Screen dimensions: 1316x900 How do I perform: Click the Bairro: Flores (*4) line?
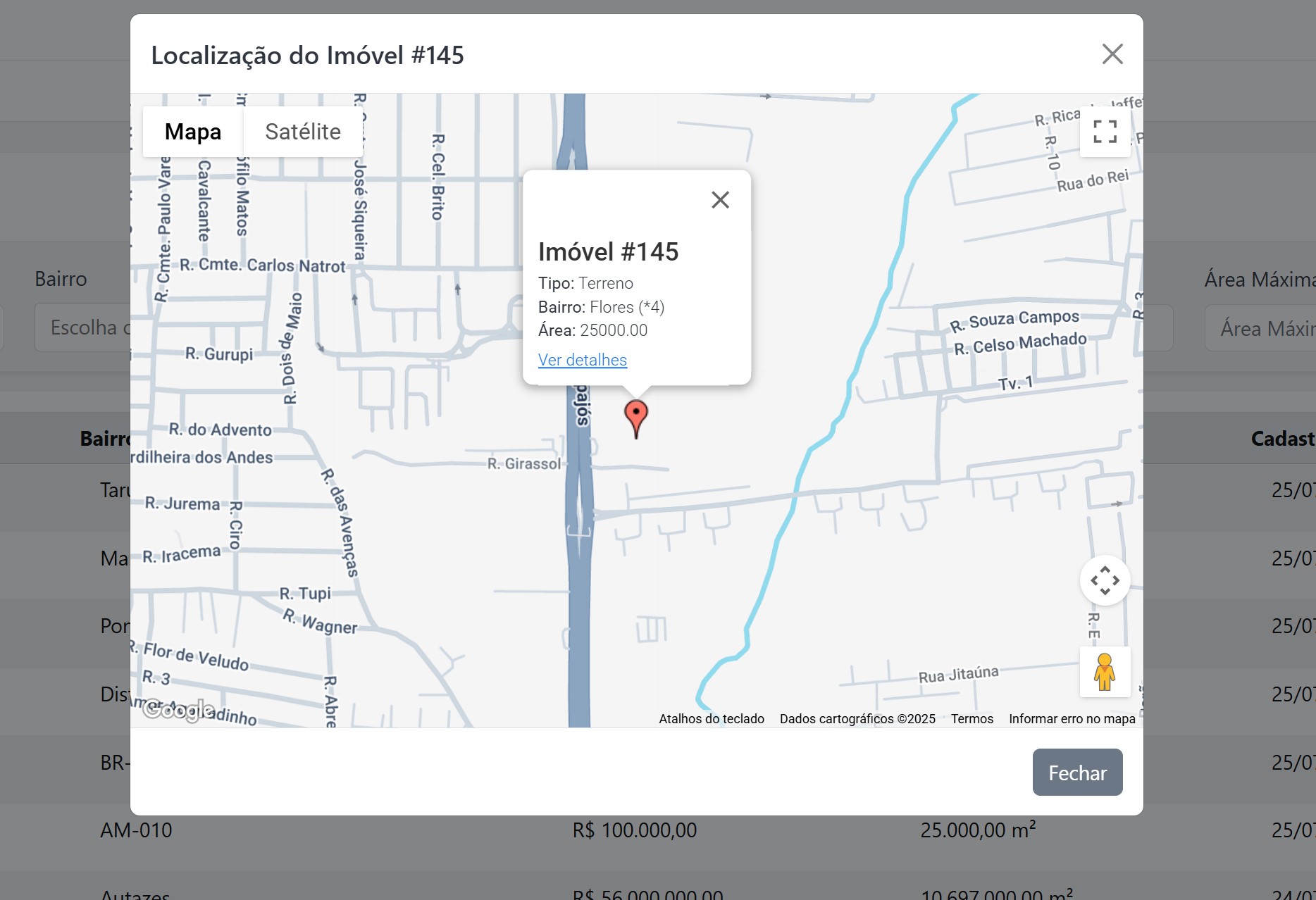(602, 307)
